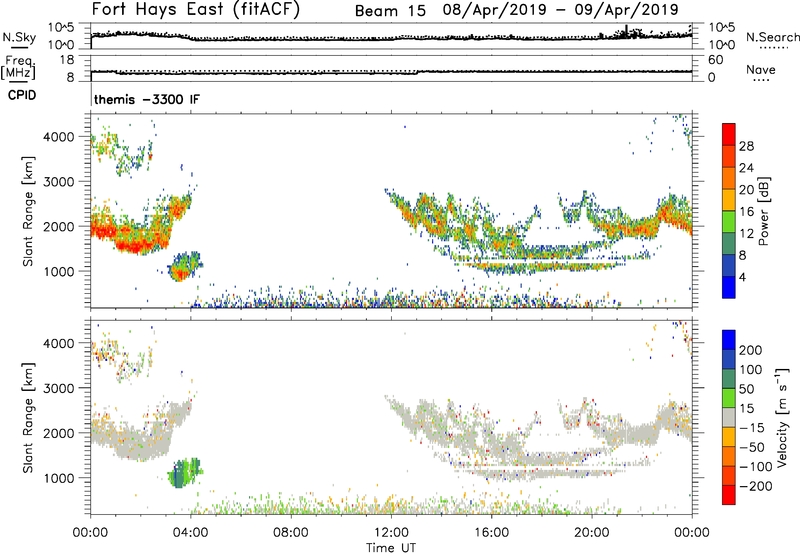Click the date range '08/Apr/2019 - 09/Apr/2019'

[x=561, y=10]
